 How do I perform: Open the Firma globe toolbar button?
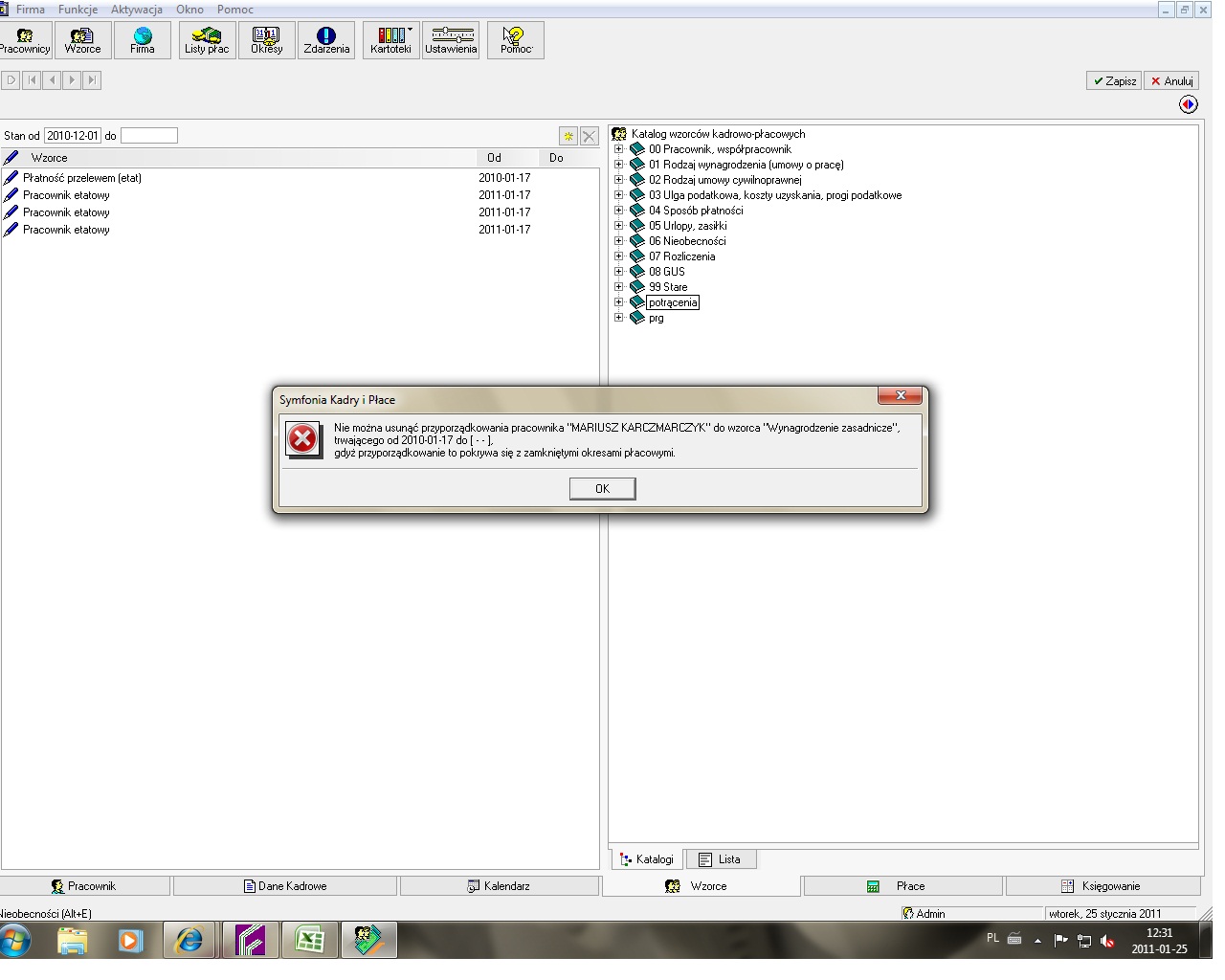coord(143,40)
